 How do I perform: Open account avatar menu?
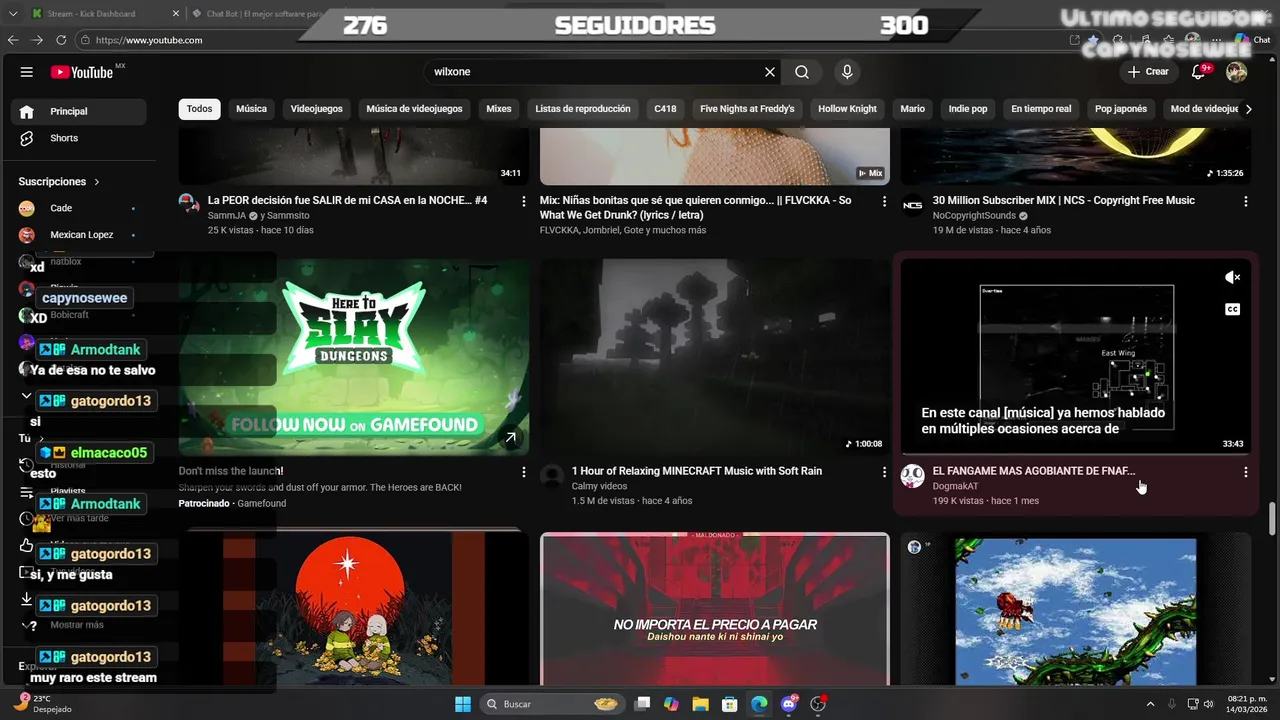click(x=1236, y=72)
